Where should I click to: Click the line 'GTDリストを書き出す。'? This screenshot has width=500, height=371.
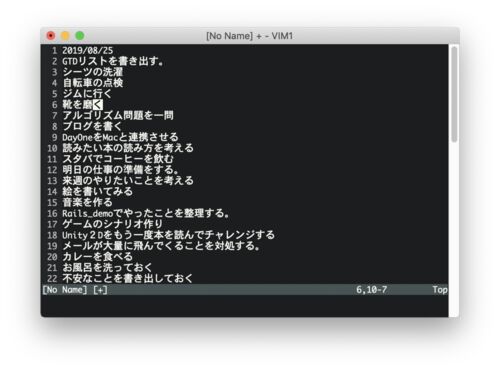point(113,61)
